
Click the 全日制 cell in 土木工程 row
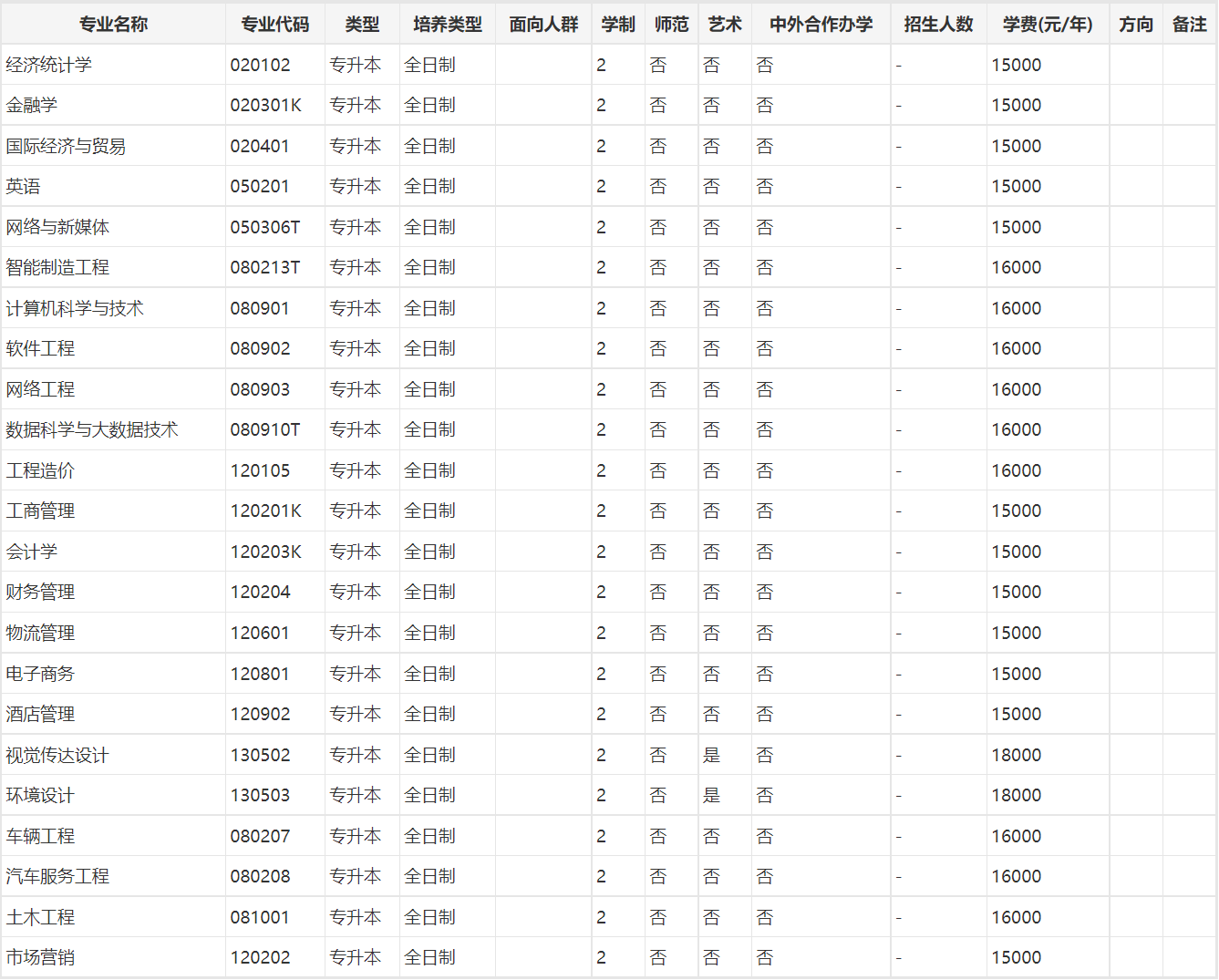click(x=429, y=918)
